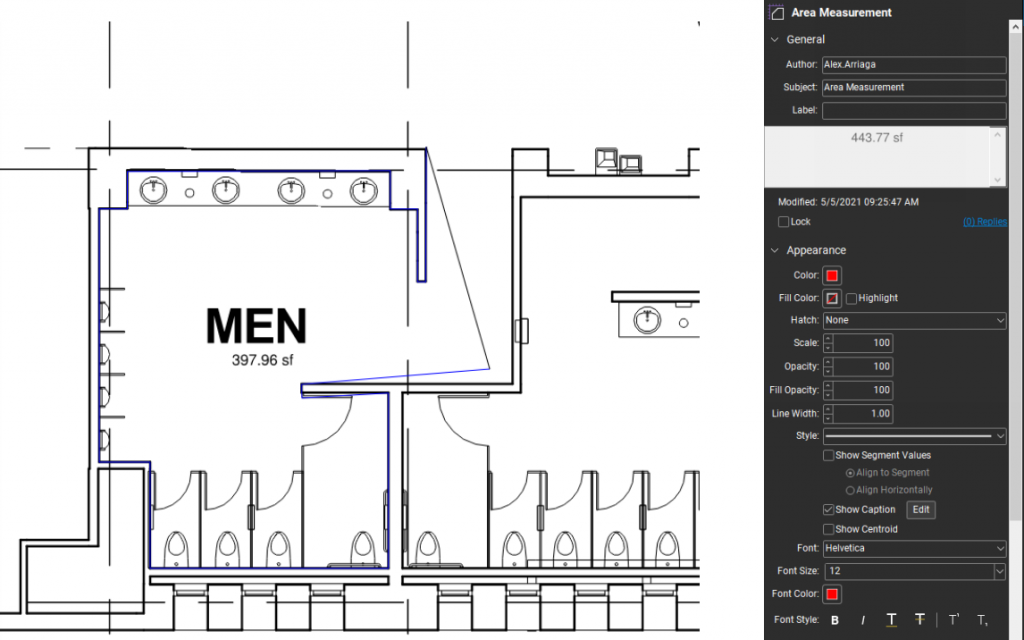The width and height of the screenshot is (1024, 640).
Task: Collapse the General section
Action: pyautogui.click(x=773, y=39)
